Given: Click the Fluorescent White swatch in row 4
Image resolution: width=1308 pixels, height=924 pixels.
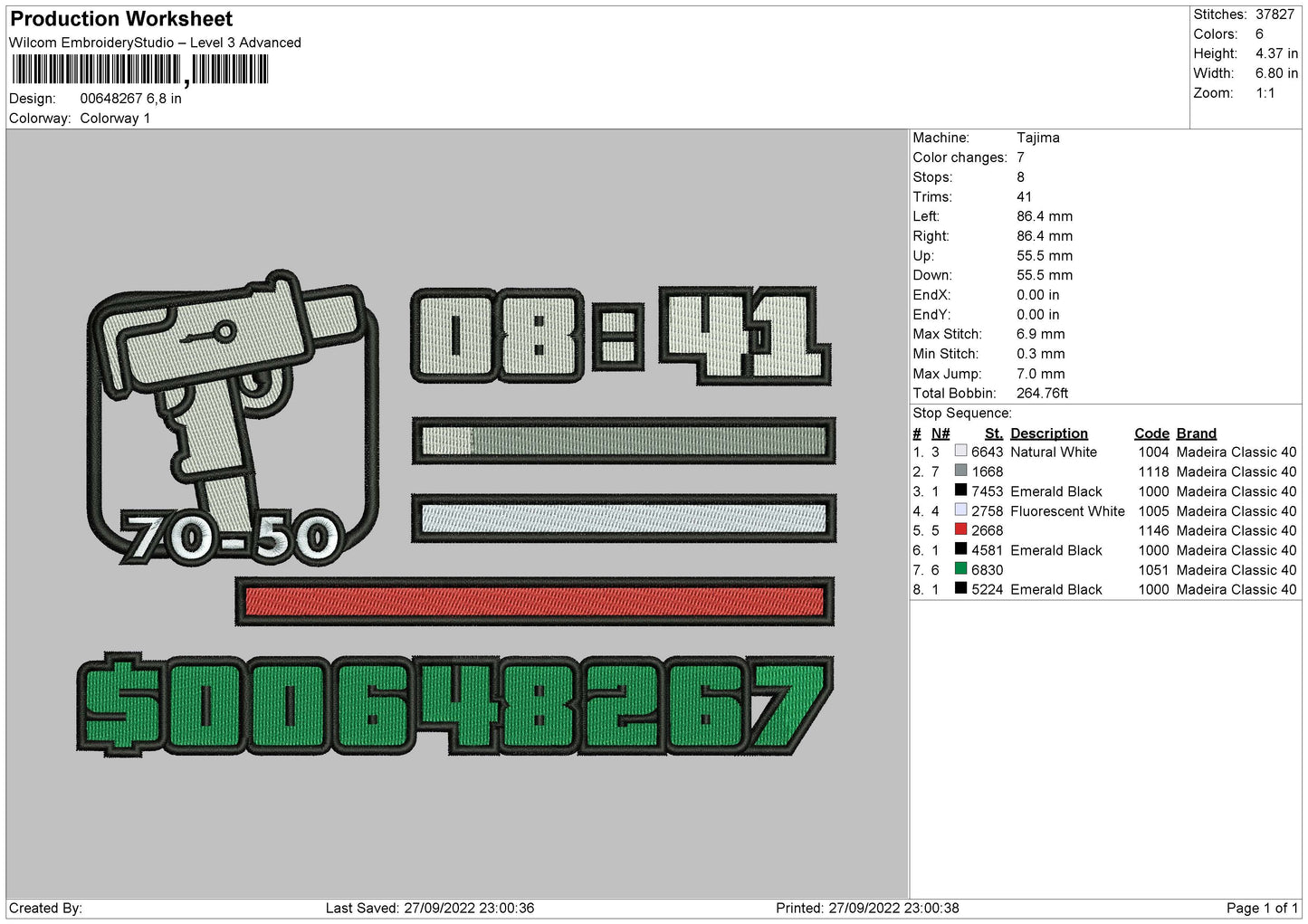Looking at the screenshot, I should coord(960,510).
